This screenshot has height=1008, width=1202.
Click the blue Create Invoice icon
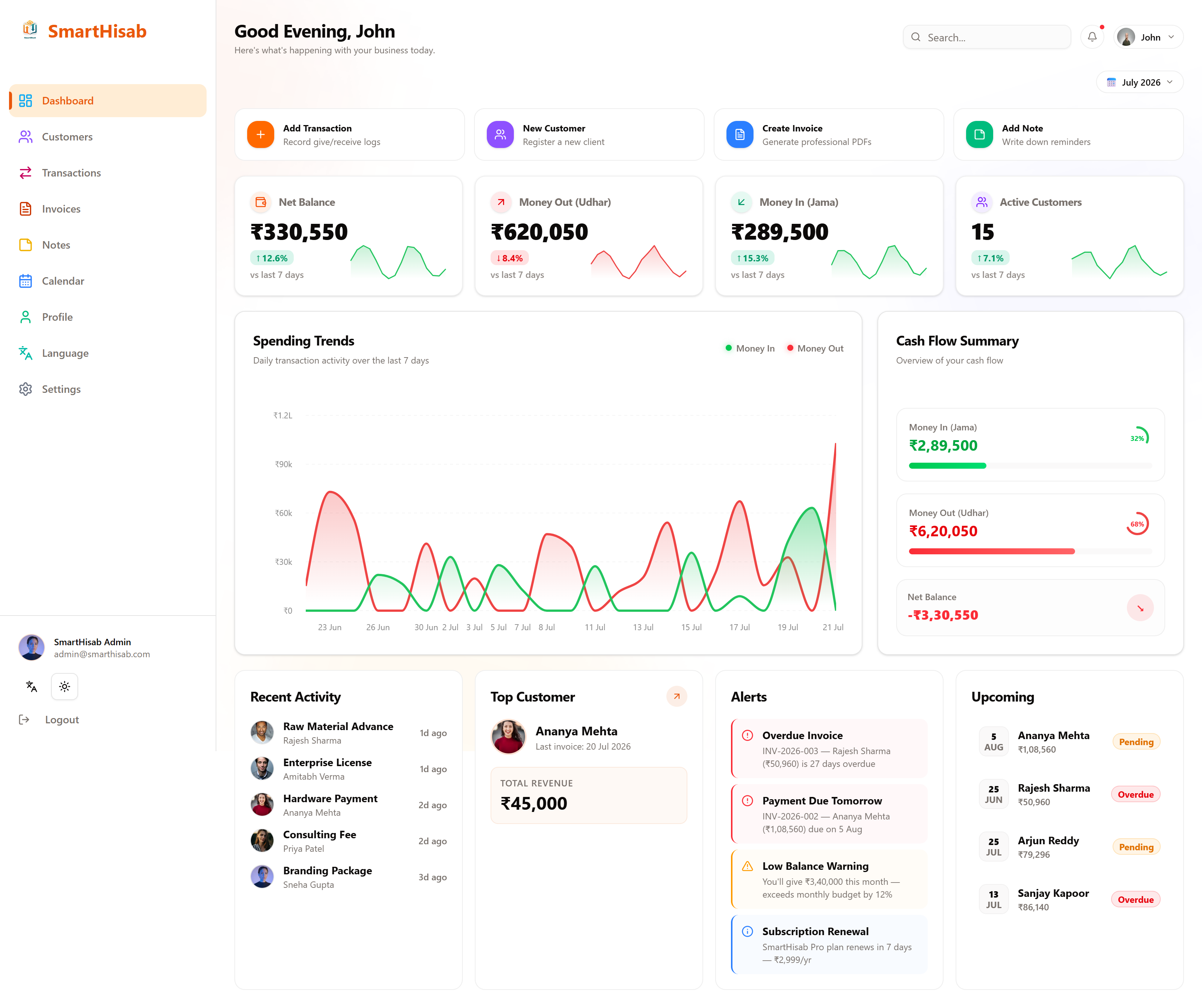point(740,134)
